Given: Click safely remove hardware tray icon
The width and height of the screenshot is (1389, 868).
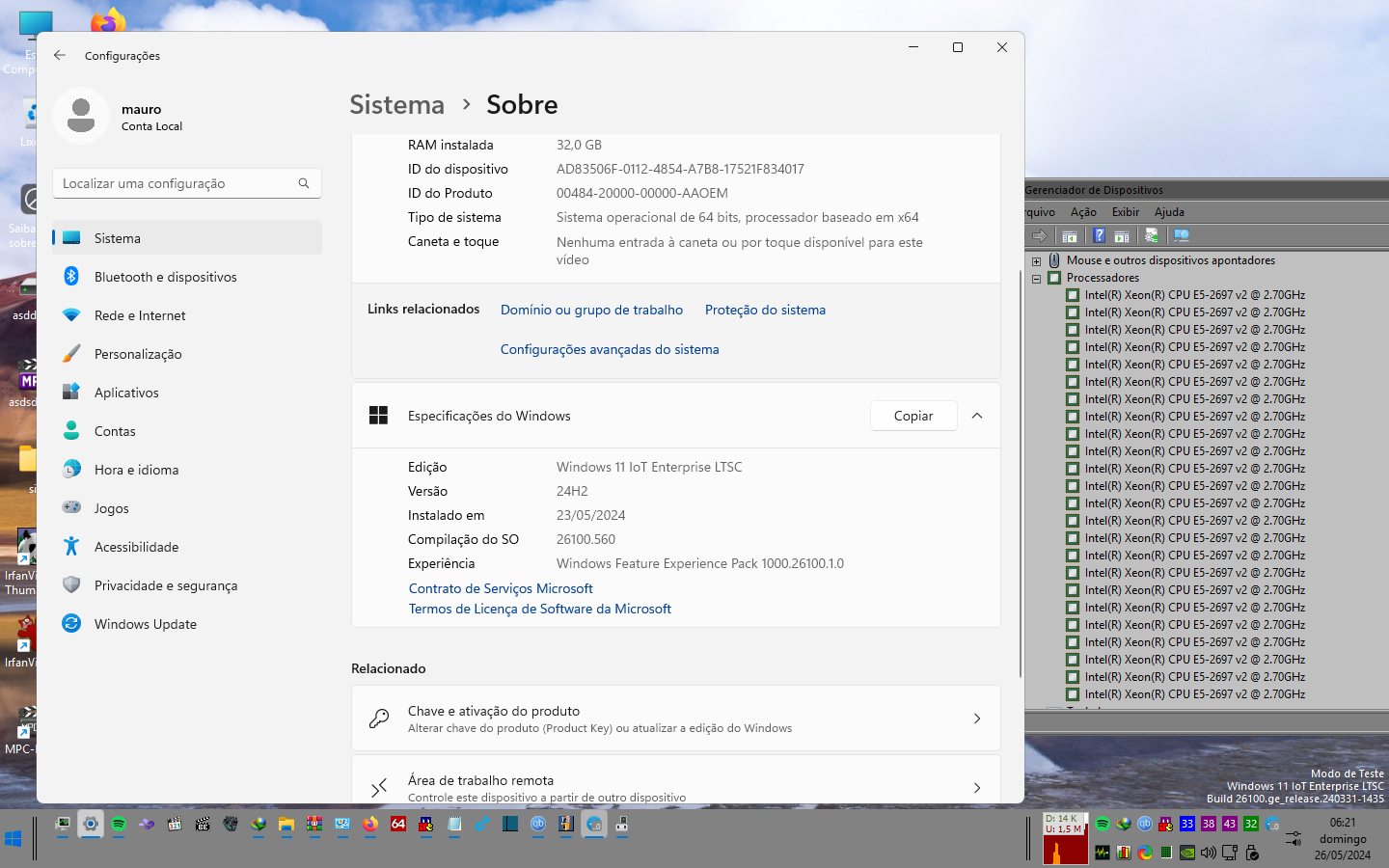Looking at the screenshot, I should [1252, 853].
